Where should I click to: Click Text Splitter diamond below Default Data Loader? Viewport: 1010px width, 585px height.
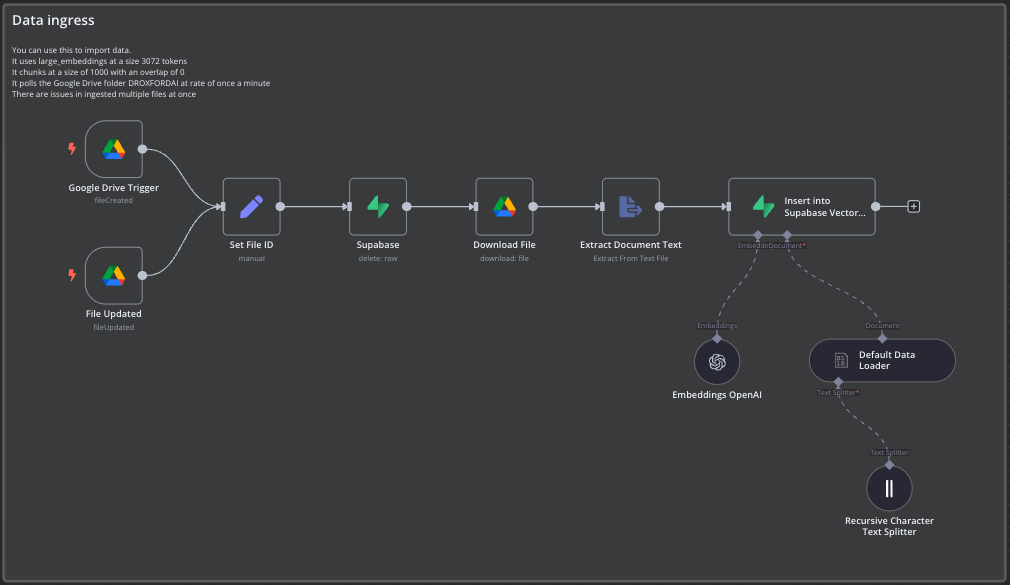coord(838,383)
